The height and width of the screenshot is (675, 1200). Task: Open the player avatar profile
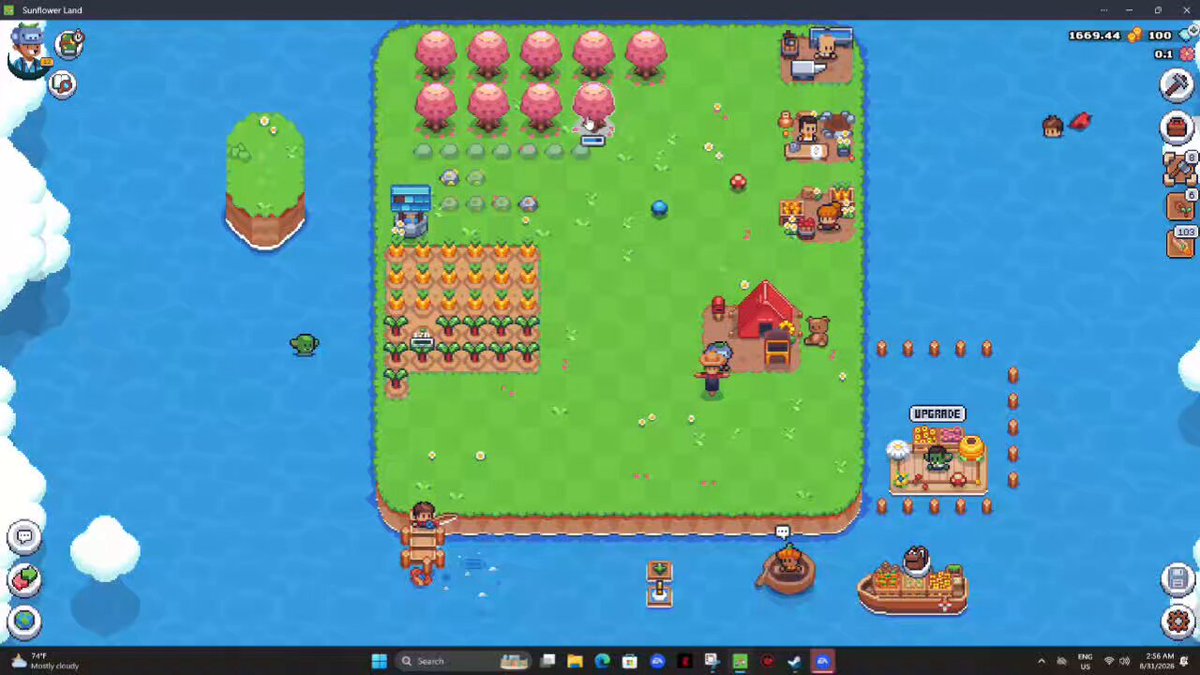coord(29,50)
